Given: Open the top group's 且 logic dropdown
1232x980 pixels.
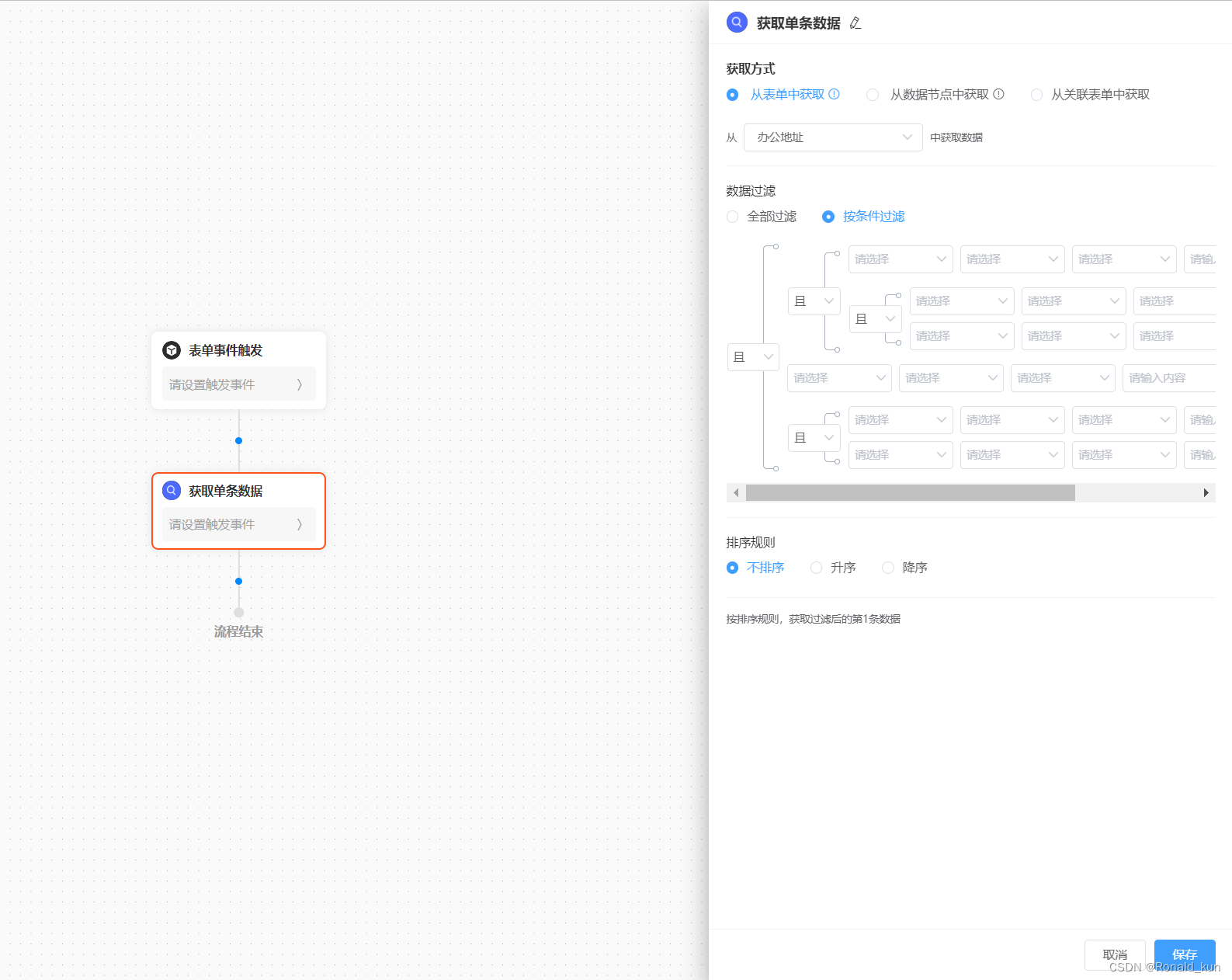Looking at the screenshot, I should (x=814, y=301).
